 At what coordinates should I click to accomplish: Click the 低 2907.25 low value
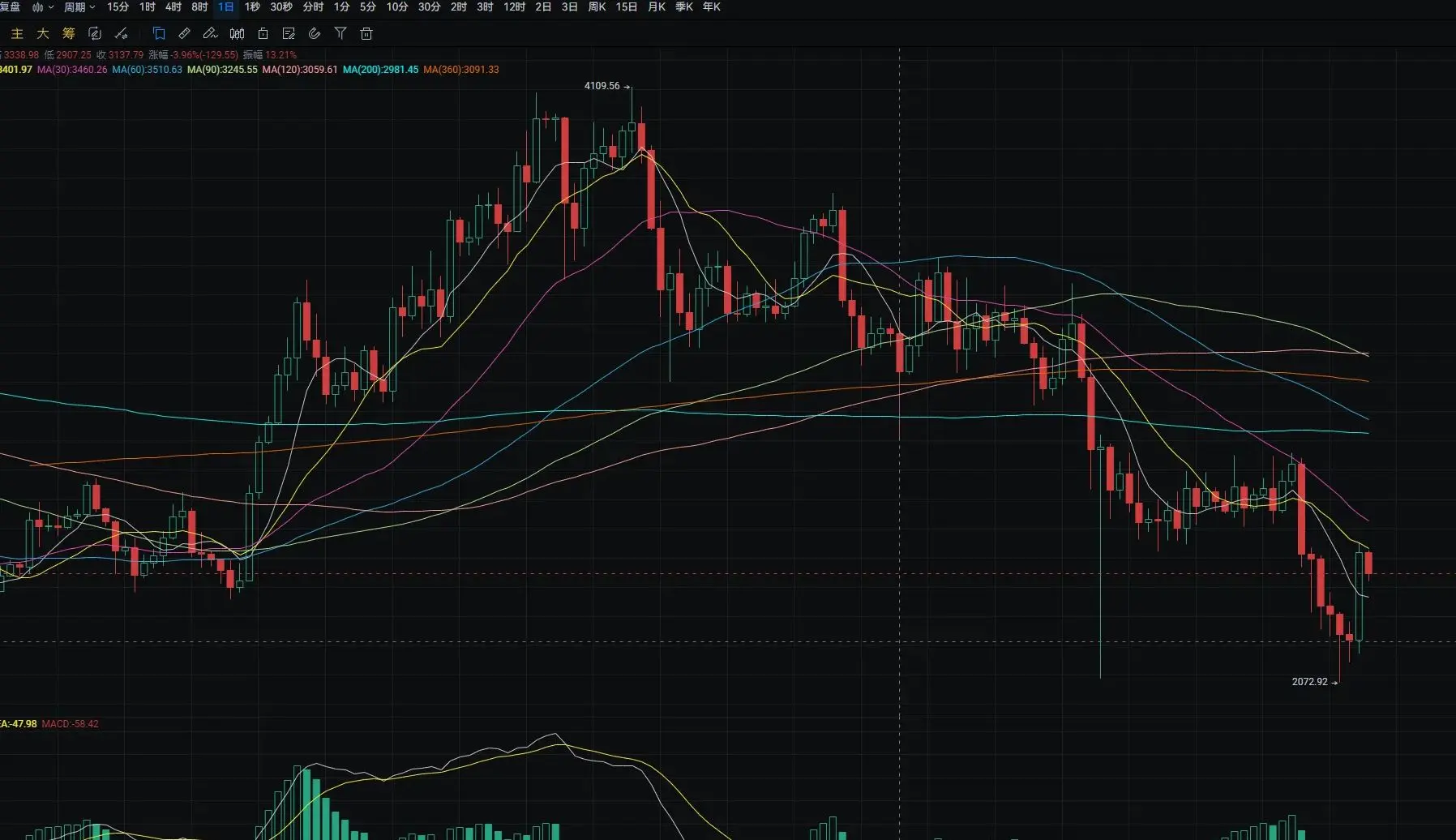67,55
